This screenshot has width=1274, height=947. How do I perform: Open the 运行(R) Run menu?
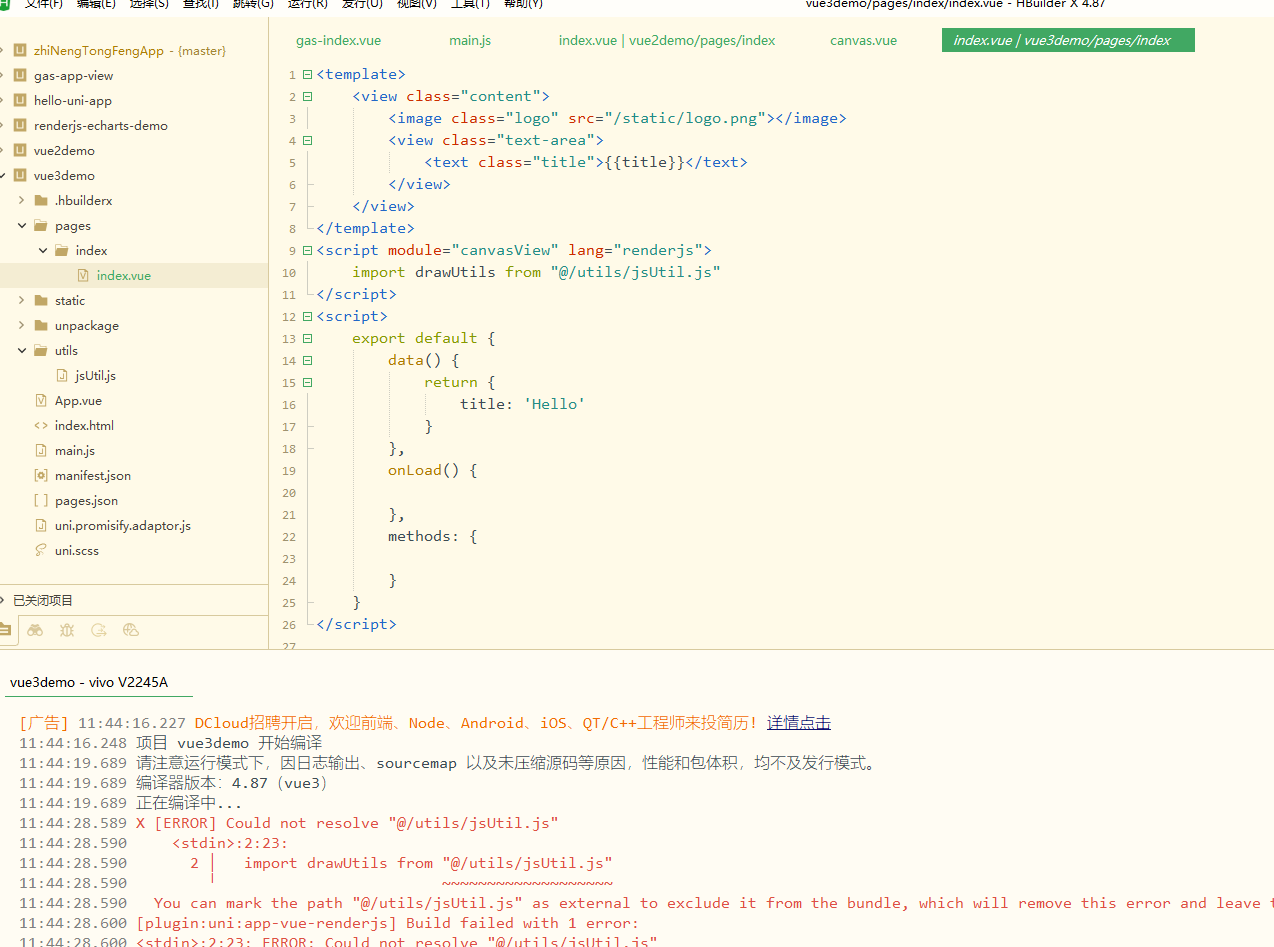(307, 4)
